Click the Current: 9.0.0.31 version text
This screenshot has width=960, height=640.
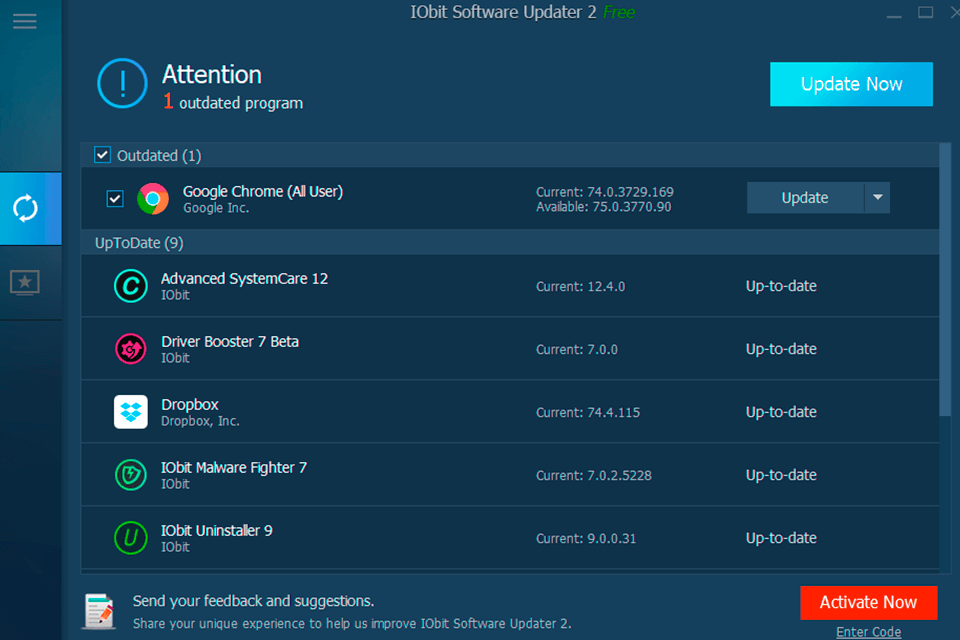(x=586, y=539)
